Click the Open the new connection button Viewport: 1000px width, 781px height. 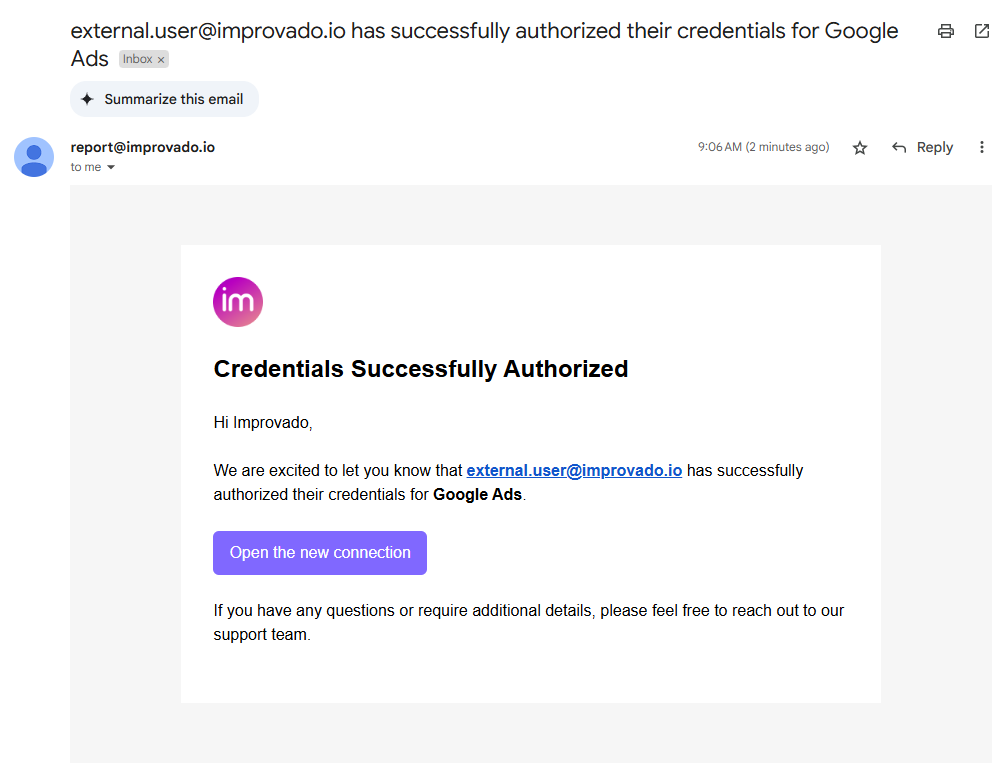[x=320, y=553]
